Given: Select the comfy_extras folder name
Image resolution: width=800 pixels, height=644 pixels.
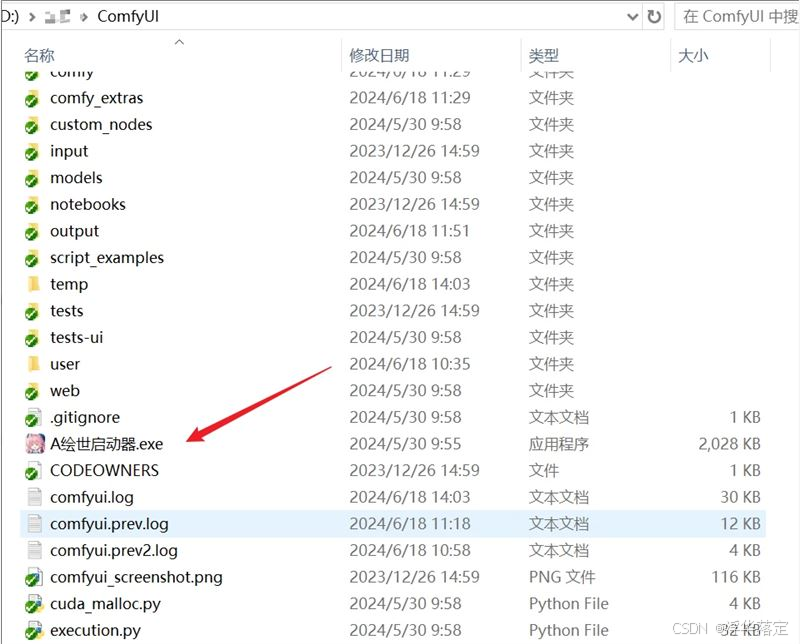Looking at the screenshot, I should (96, 98).
